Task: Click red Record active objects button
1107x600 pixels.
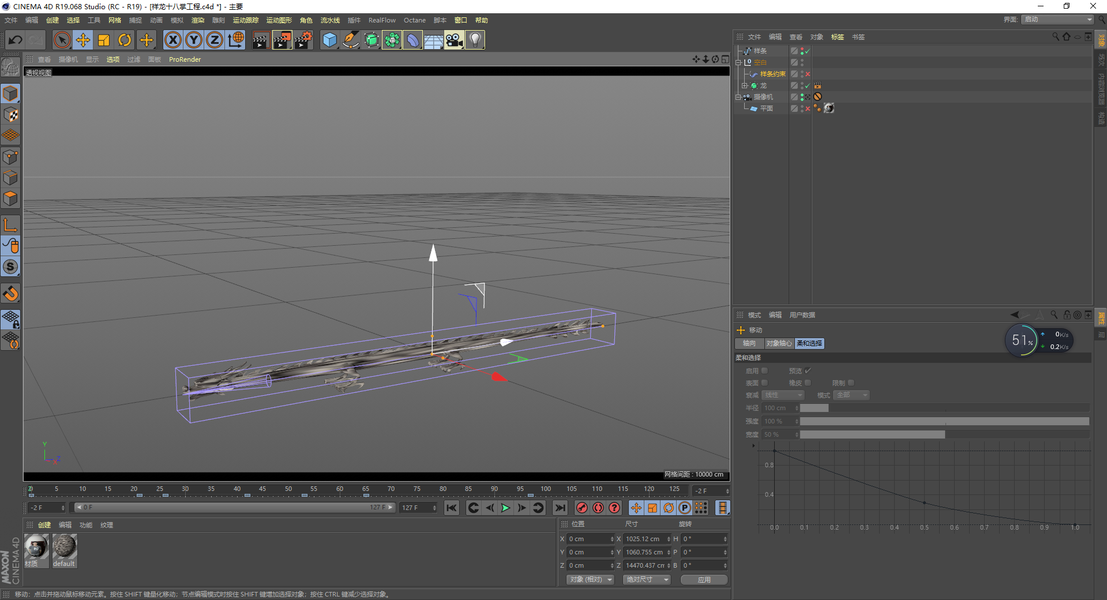Action: tap(582, 508)
